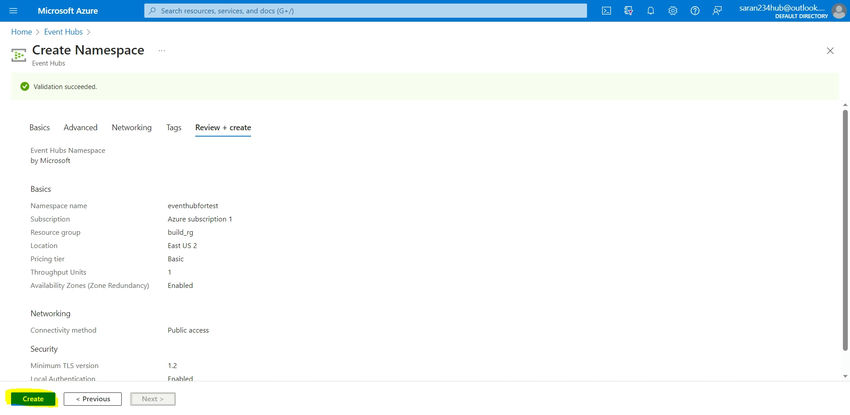The image size is (850, 415).
Task: Click the Pricing tier label
Action: [47, 259]
